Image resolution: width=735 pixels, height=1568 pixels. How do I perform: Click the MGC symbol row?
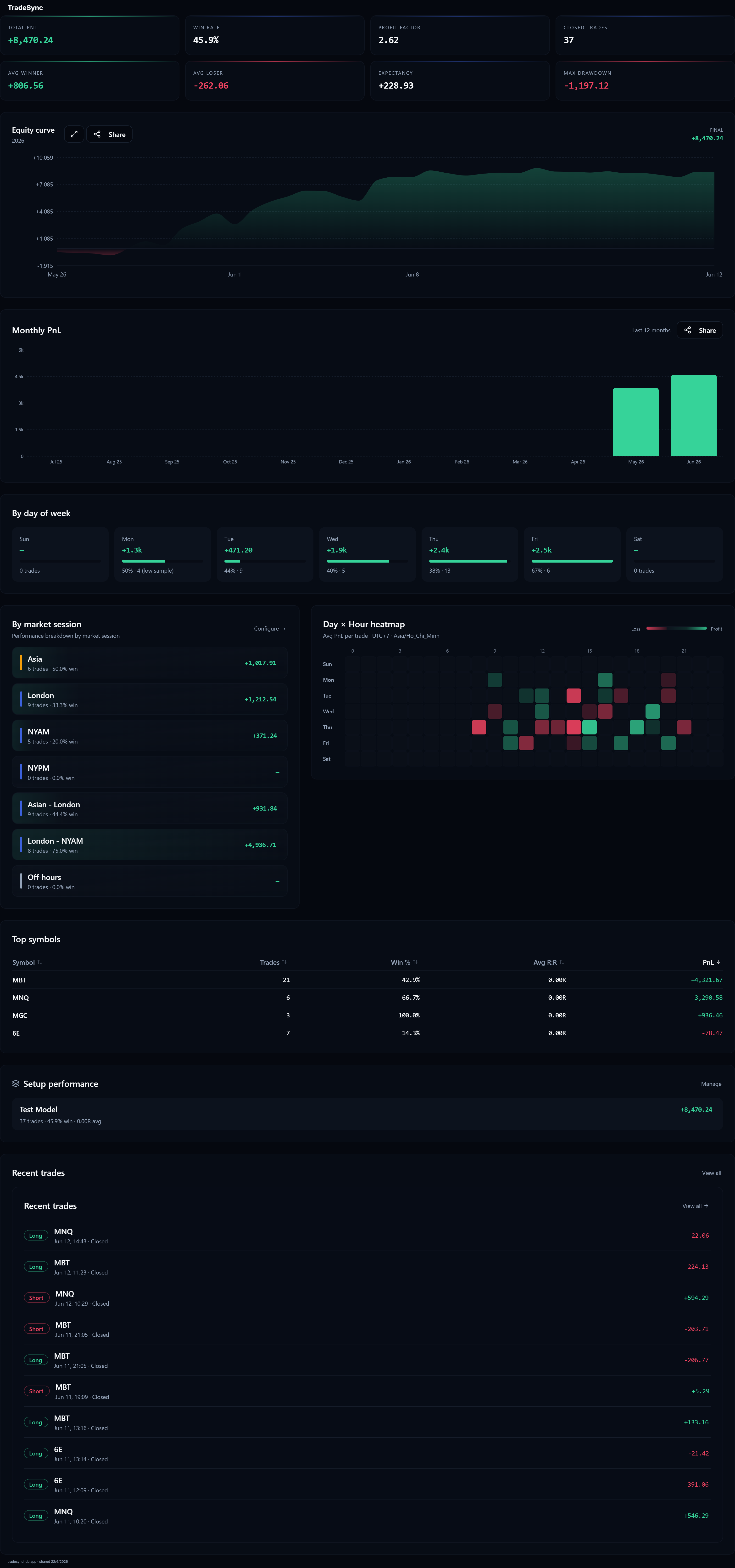point(367,1015)
